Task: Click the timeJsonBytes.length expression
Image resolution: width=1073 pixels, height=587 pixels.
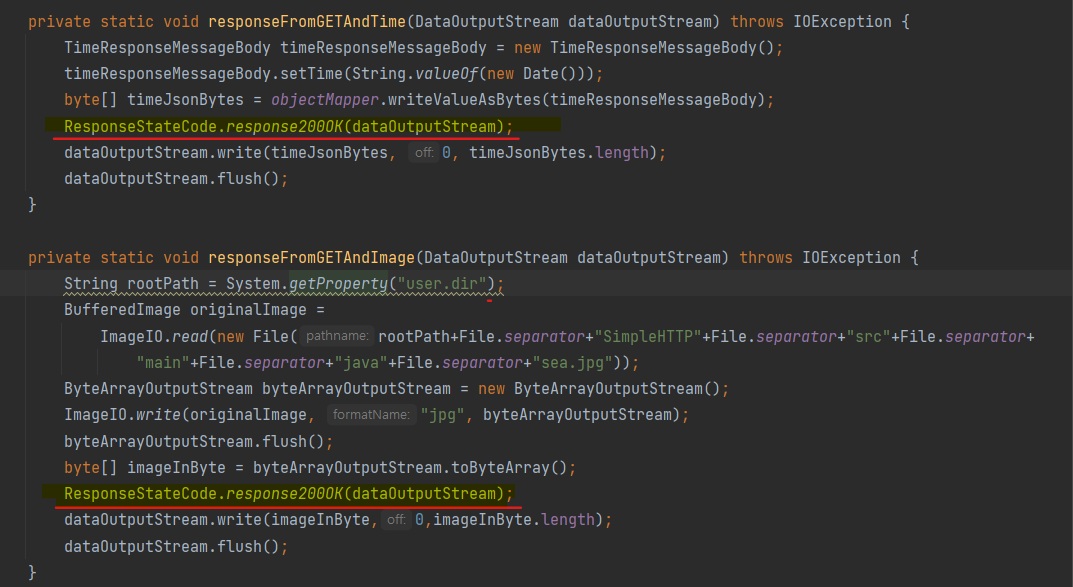Action: click(558, 153)
